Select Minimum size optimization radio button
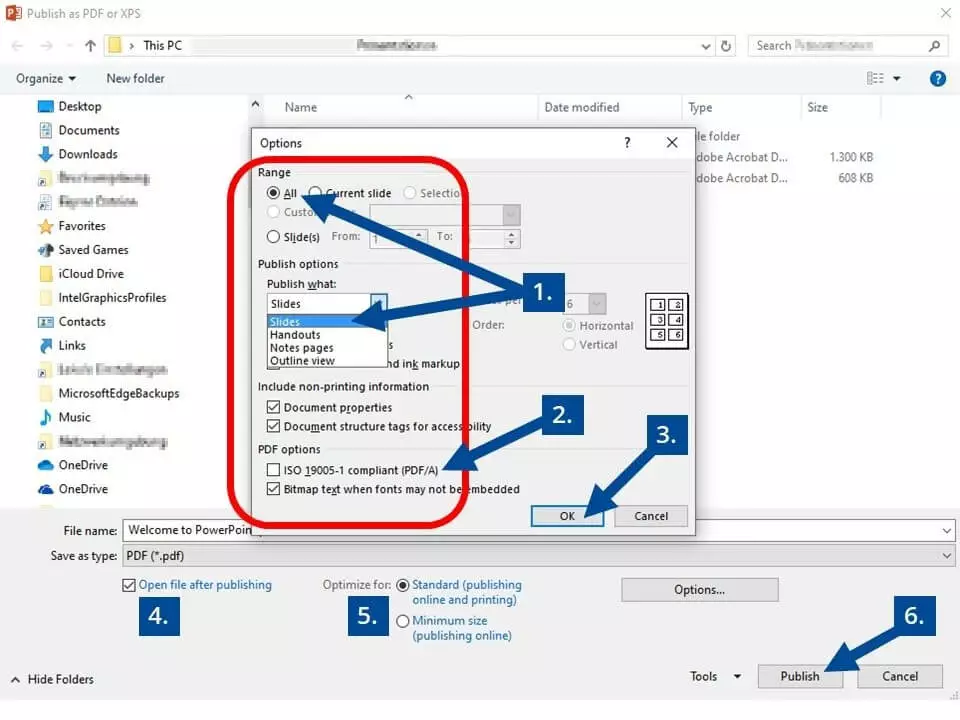960x720 pixels. (x=403, y=621)
